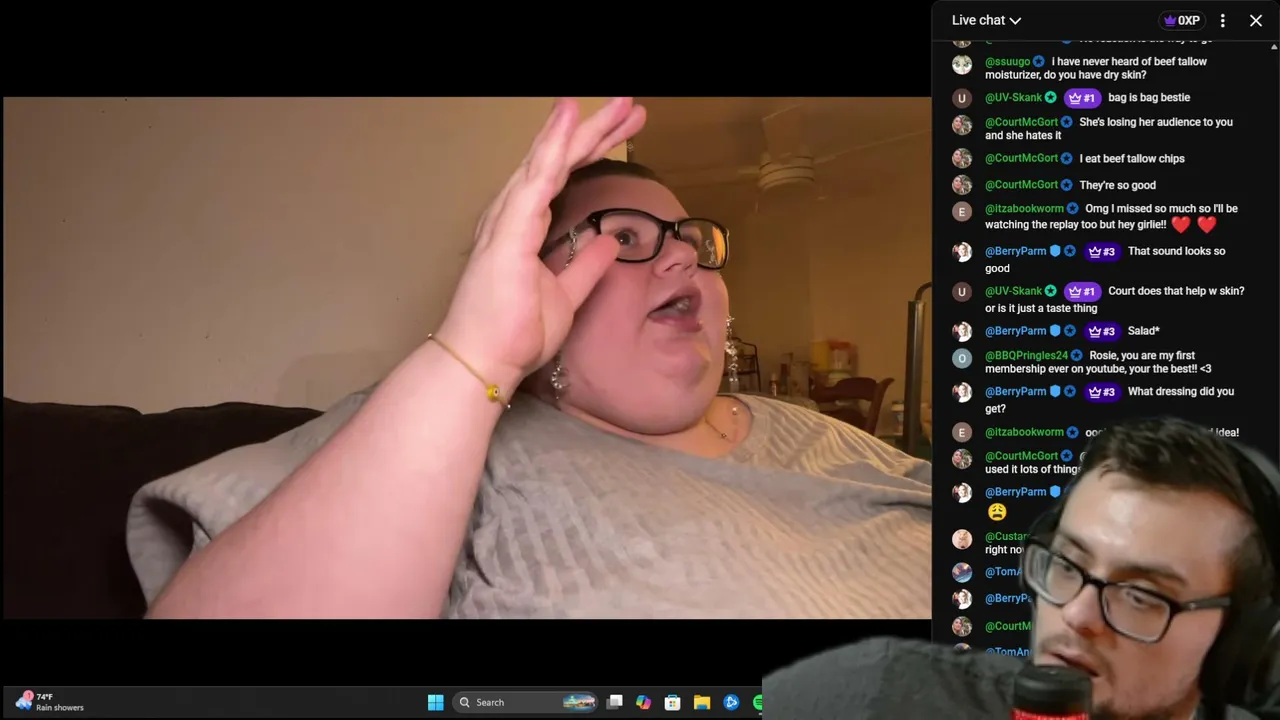This screenshot has width=1280, height=720.
Task: Click the #1 badge beside 'Court does that help'
Action: [1082, 292]
